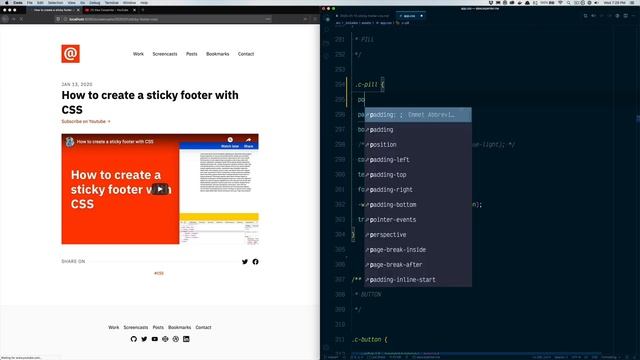Select 'padding-left' autocomplete suggestion
This screenshot has width=640, height=360.
[418, 160]
